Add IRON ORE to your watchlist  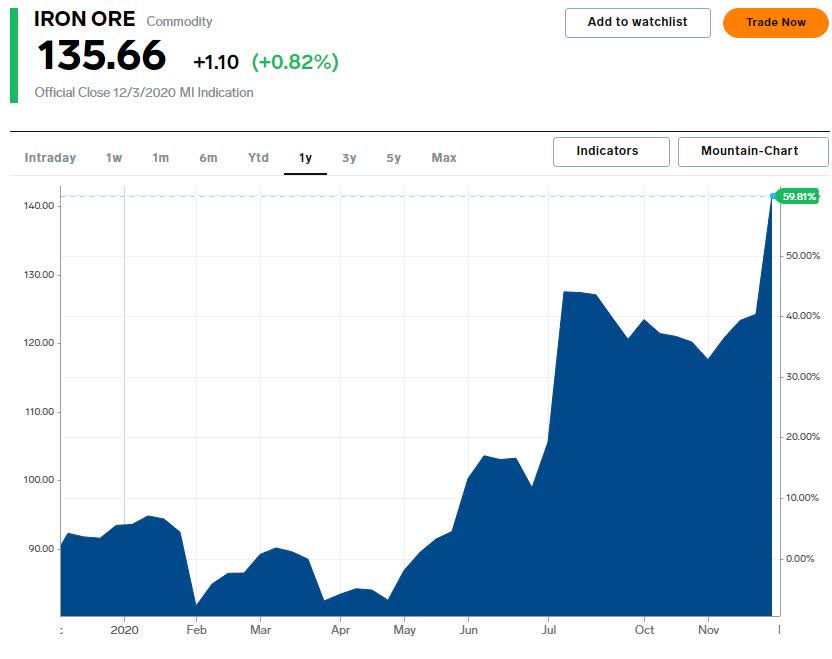pos(637,22)
